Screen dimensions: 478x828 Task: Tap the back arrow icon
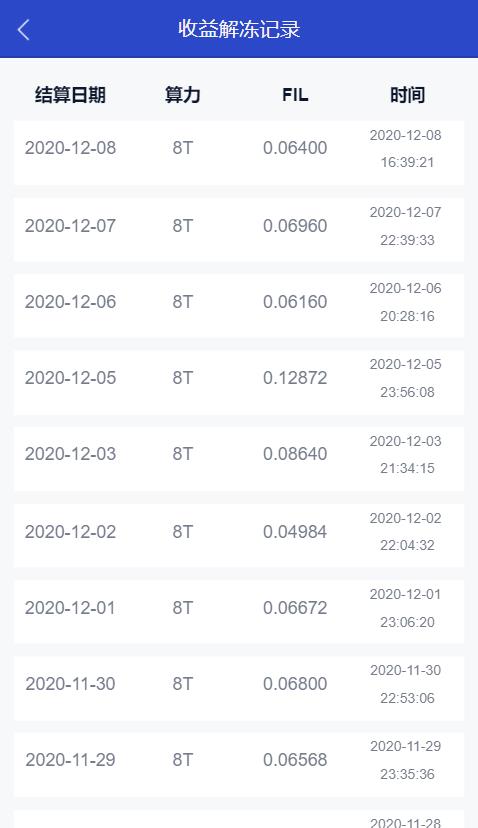23,30
